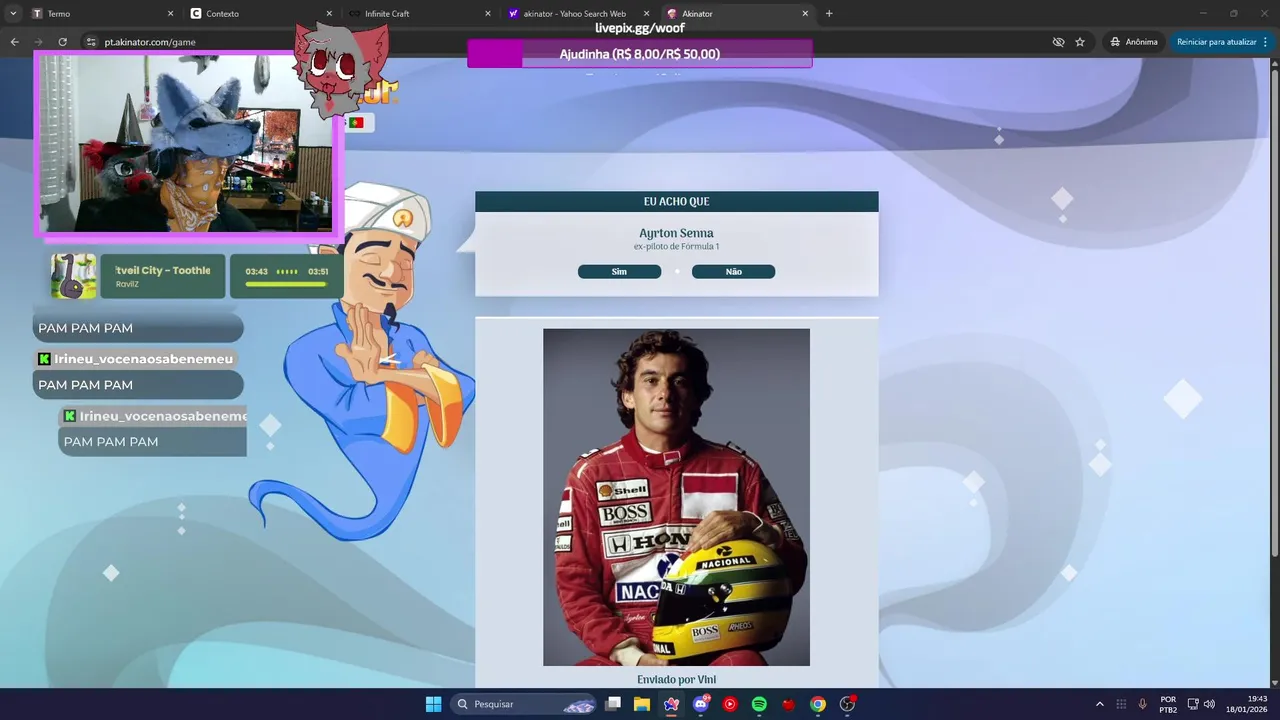Reload the Akinator page
Screen dimensions: 1280x720
pyautogui.click(x=62, y=42)
